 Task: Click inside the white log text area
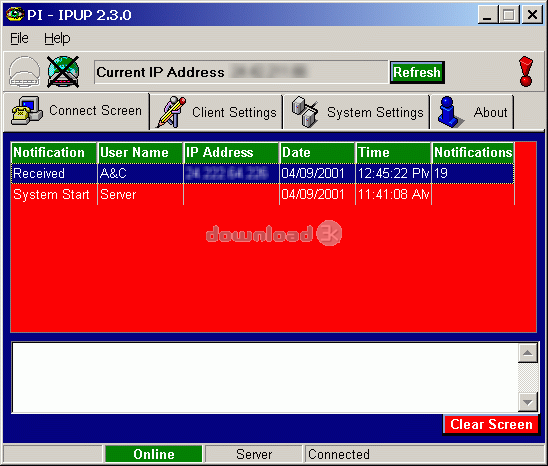(265, 378)
